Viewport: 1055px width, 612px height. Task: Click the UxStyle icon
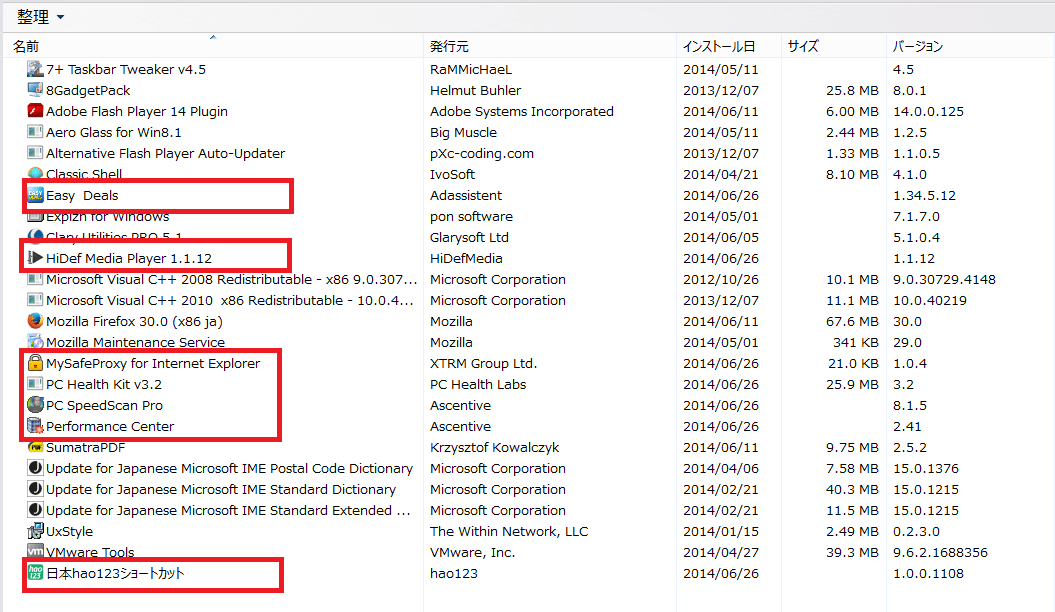click(x=35, y=531)
